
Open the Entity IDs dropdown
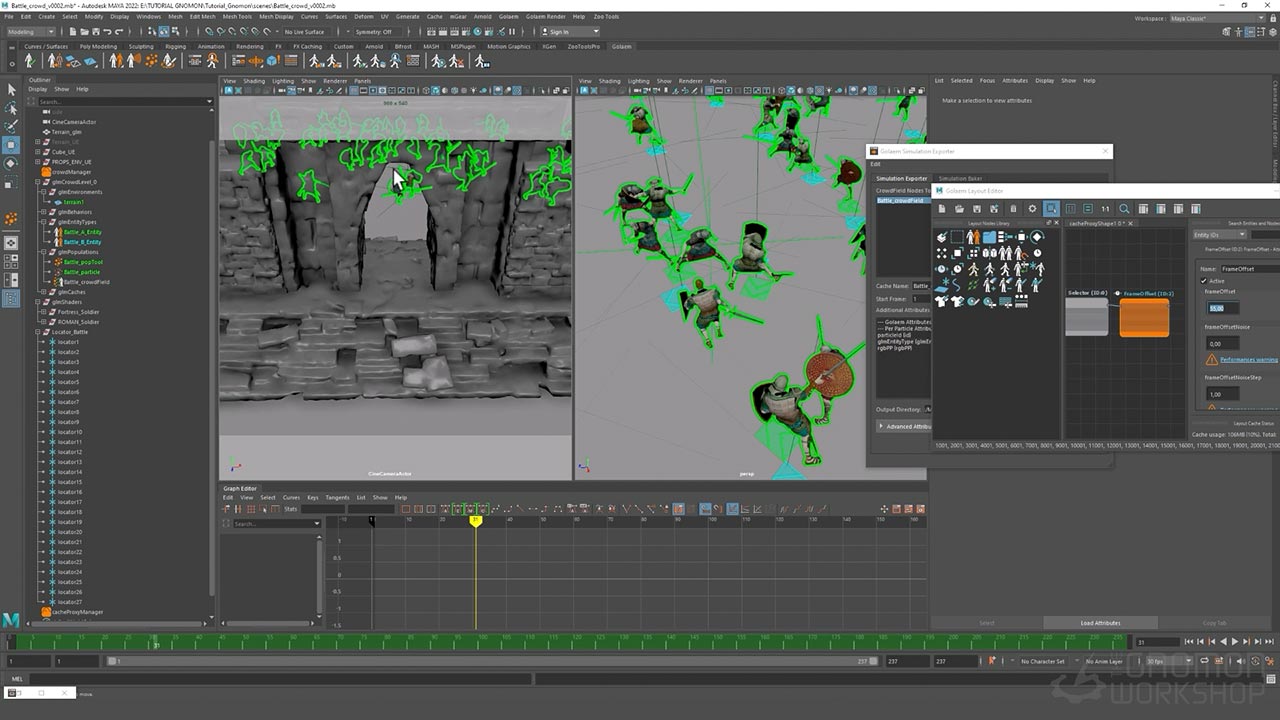(1219, 235)
